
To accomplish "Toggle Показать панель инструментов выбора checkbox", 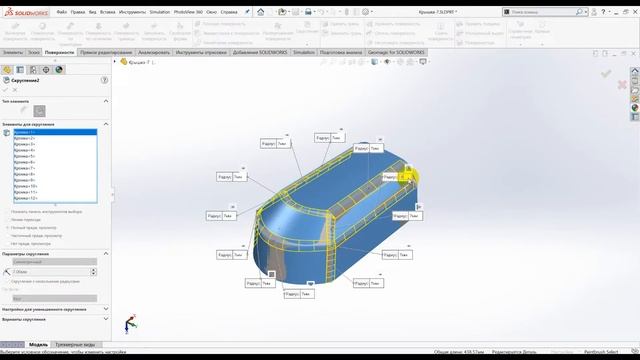I will 7,212.
